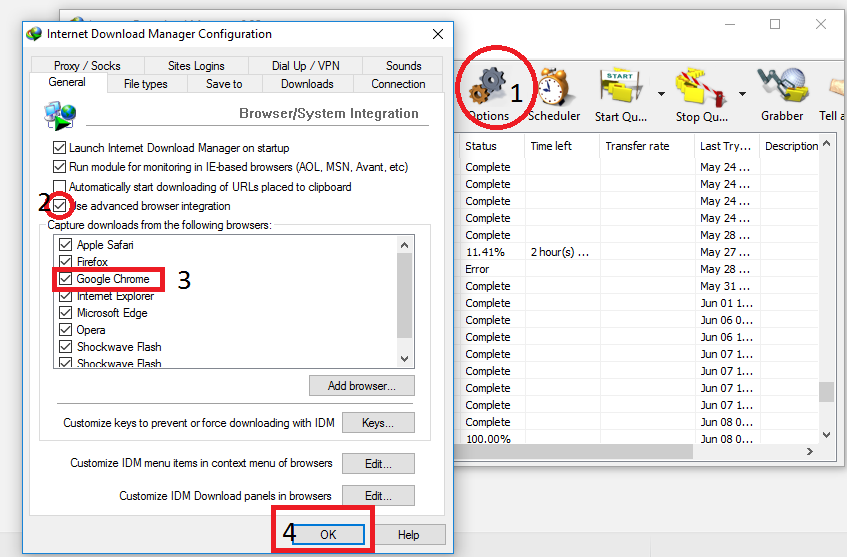Uncheck Apple Safari in browser list
The image size is (847, 557).
(65, 245)
